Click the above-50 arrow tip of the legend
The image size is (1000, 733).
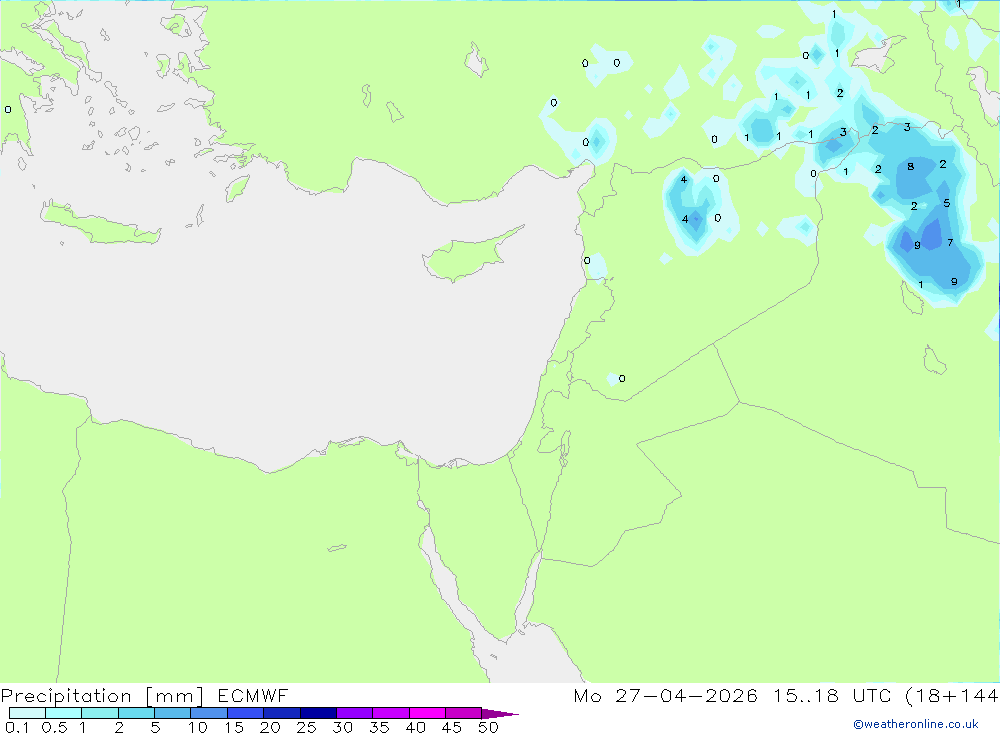pyautogui.click(x=499, y=713)
